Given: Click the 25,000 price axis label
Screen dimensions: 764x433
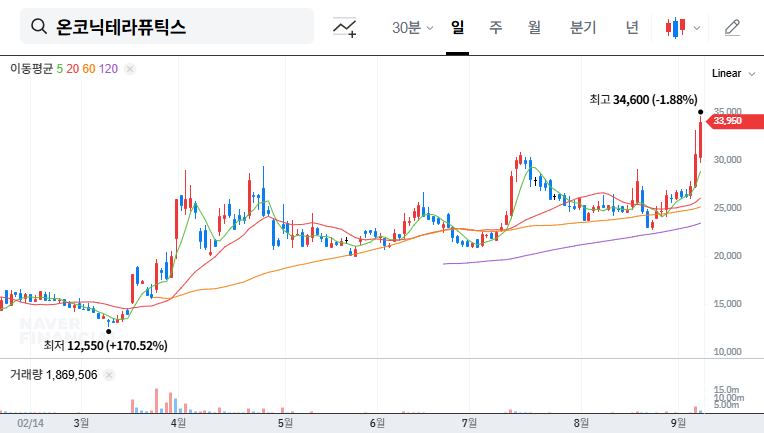Looking at the screenshot, I should click(x=727, y=208).
